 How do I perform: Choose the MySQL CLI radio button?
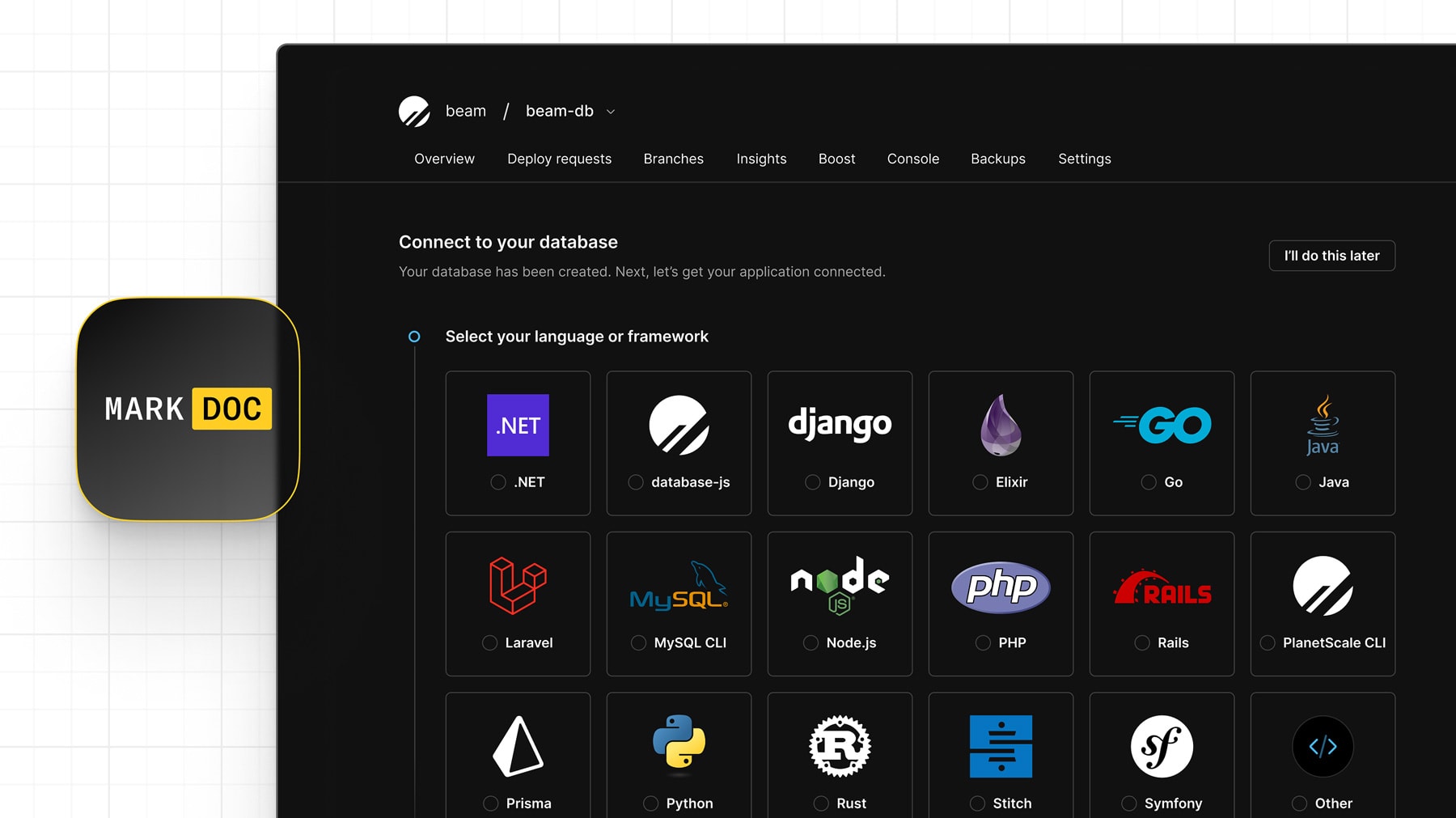point(637,642)
